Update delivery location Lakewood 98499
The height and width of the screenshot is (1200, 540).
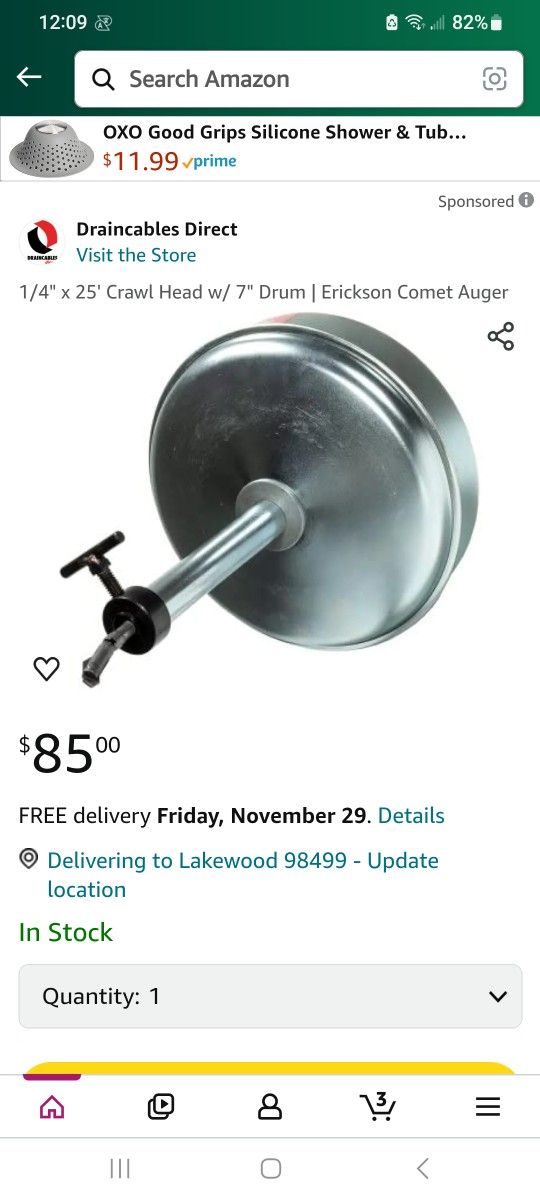click(x=243, y=875)
